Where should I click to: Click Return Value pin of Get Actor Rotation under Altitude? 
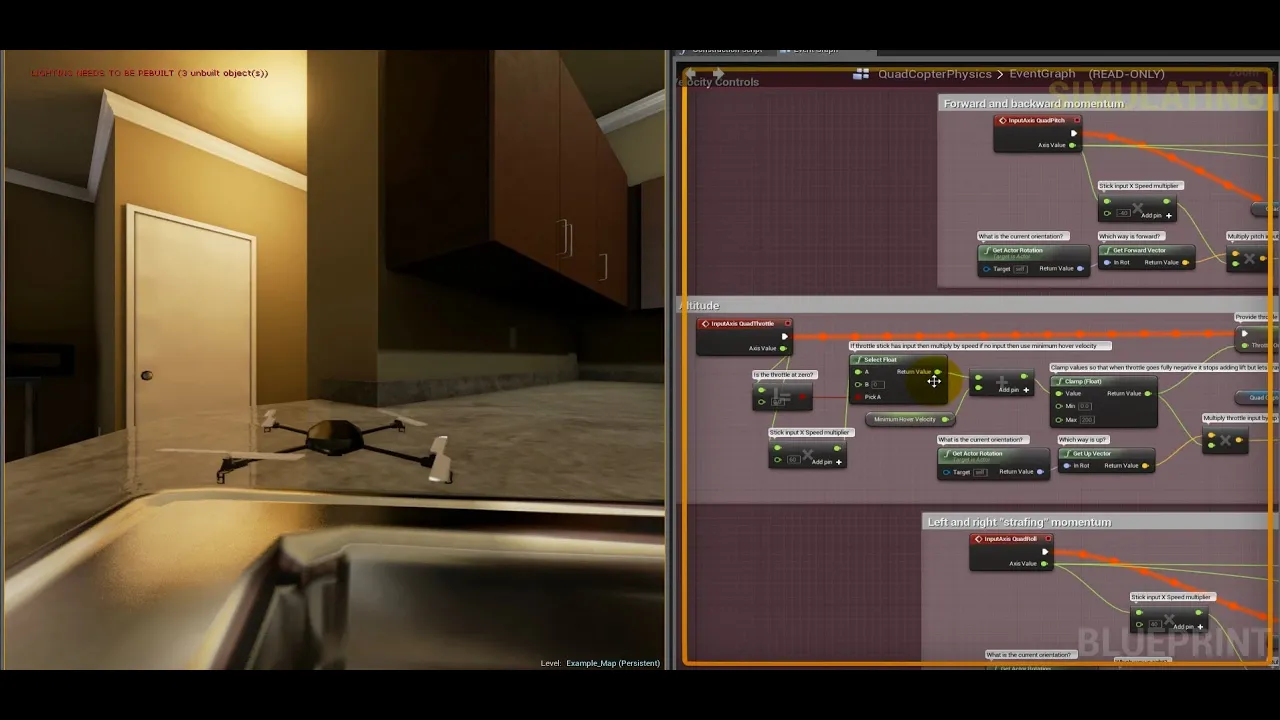pyautogui.click(x=1041, y=472)
